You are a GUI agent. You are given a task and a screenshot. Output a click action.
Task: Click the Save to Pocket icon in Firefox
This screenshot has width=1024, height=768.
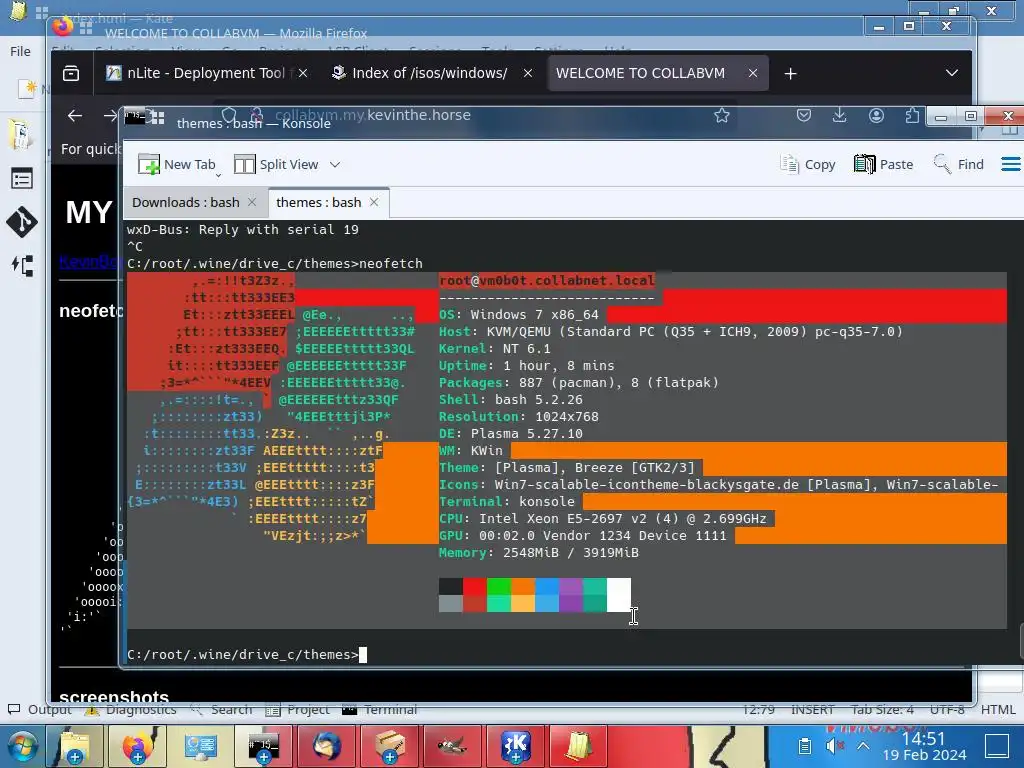coord(804,116)
